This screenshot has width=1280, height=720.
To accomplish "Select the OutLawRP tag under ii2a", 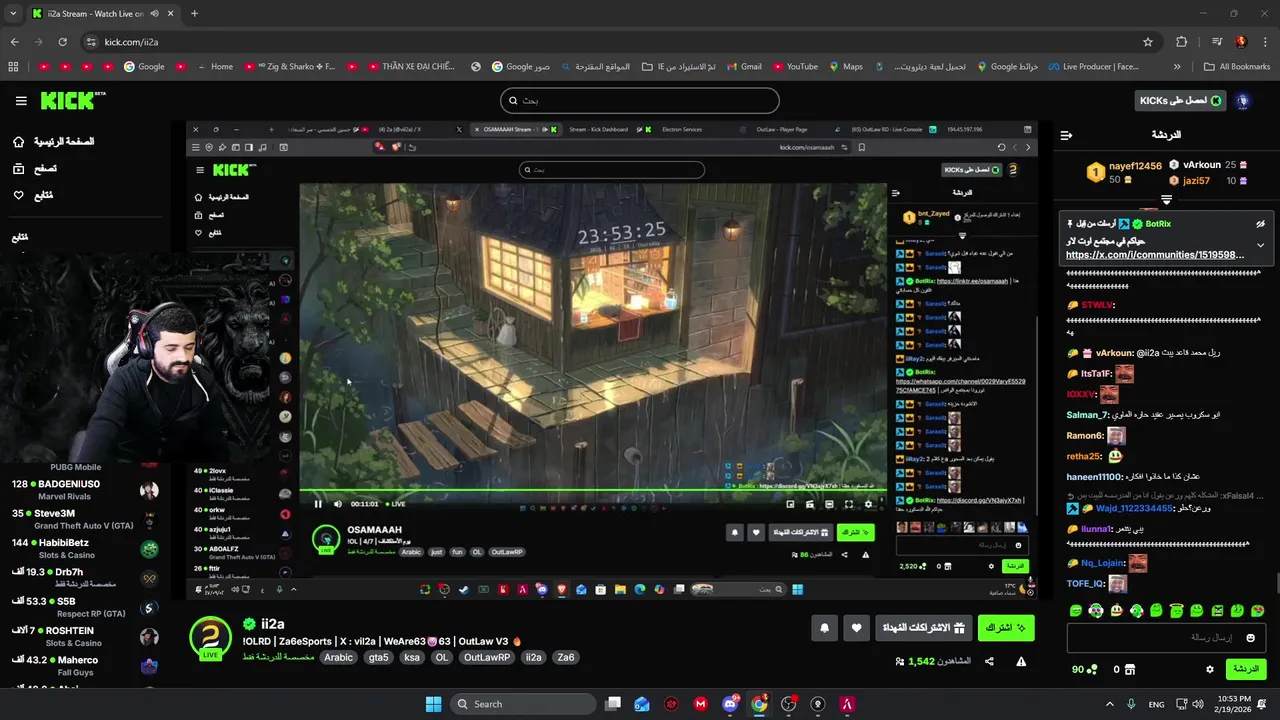I will (x=487, y=657).
